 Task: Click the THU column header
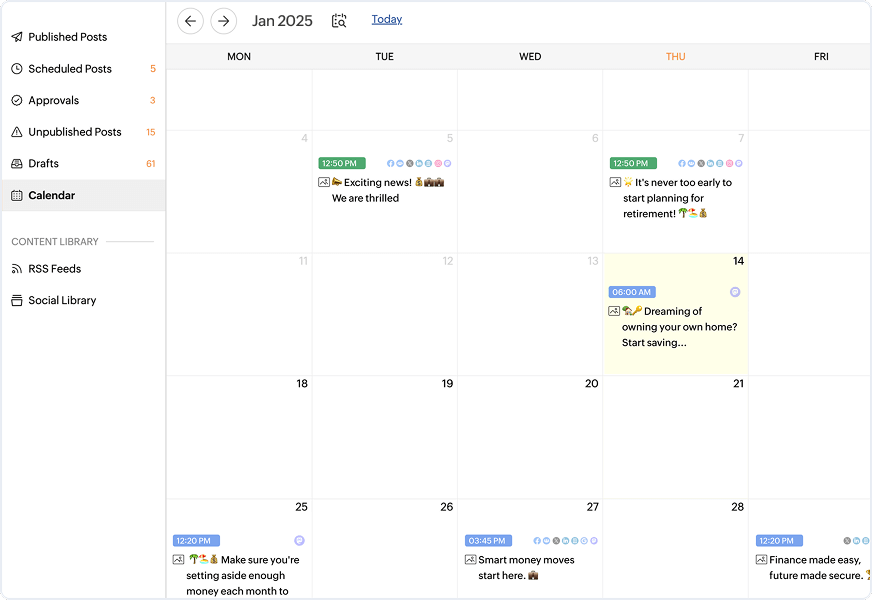click(676, 57)
